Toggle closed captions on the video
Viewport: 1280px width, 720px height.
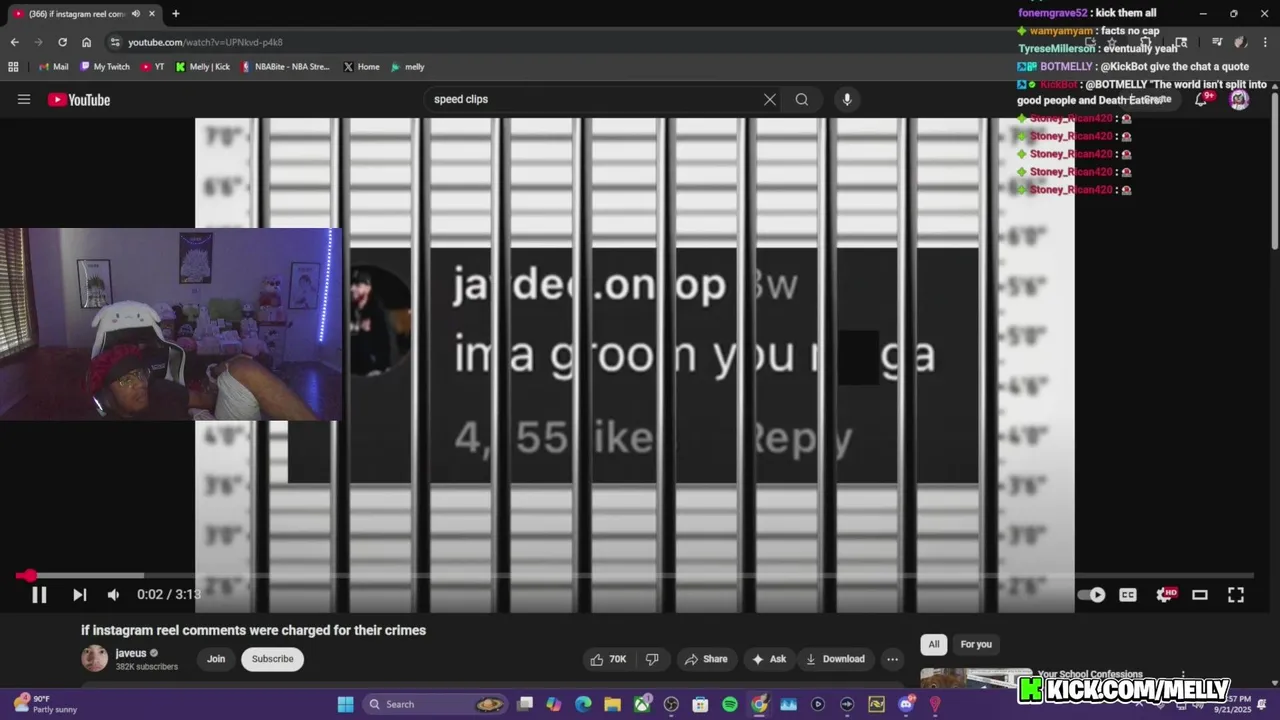(x=1128, y=595)
